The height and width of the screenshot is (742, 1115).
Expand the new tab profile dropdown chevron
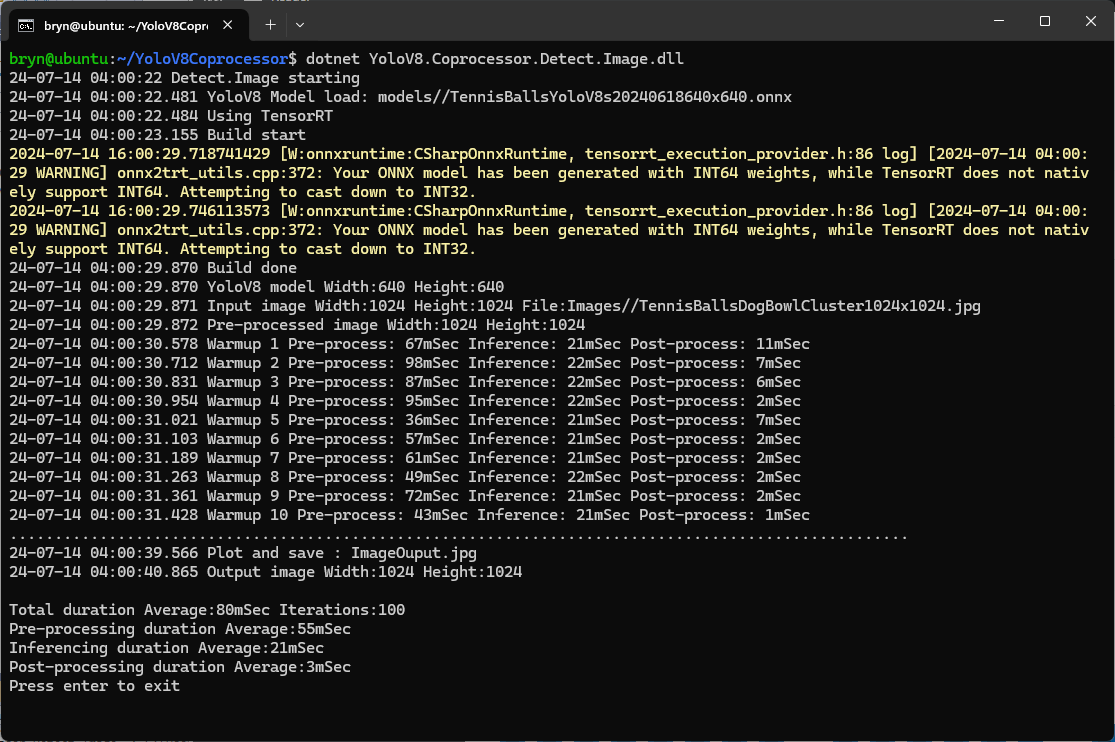[300, 23]
